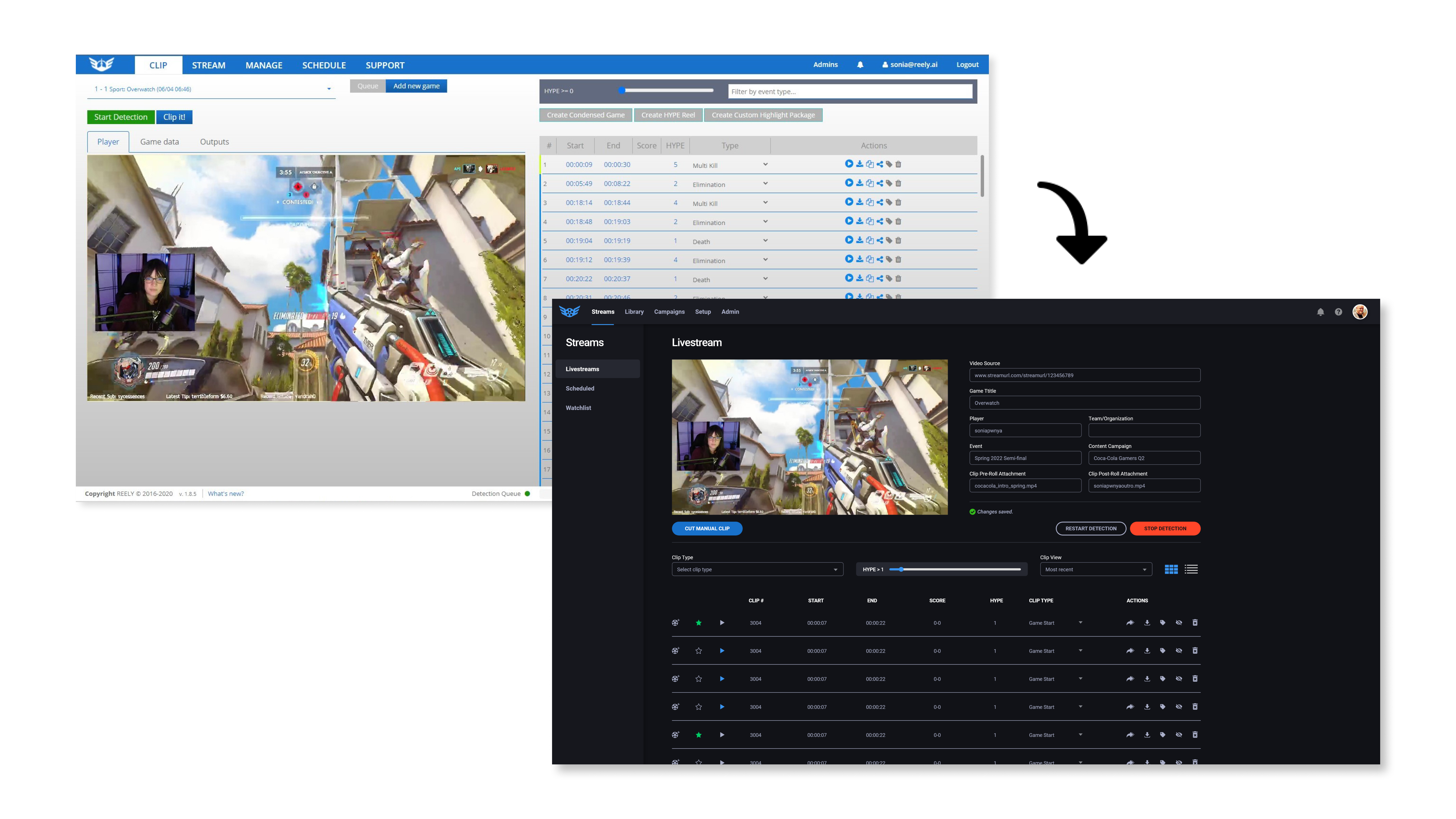Add first Game Start clip to reel
Image resolution: width=1456 pixels, height=819 pixels.
pyautogui.click(x=675, y=623)
